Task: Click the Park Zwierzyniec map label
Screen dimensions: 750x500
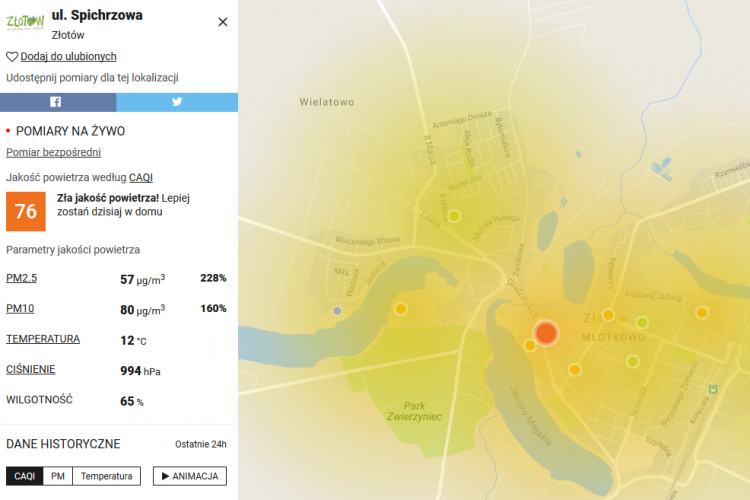Action: [414, 411]
